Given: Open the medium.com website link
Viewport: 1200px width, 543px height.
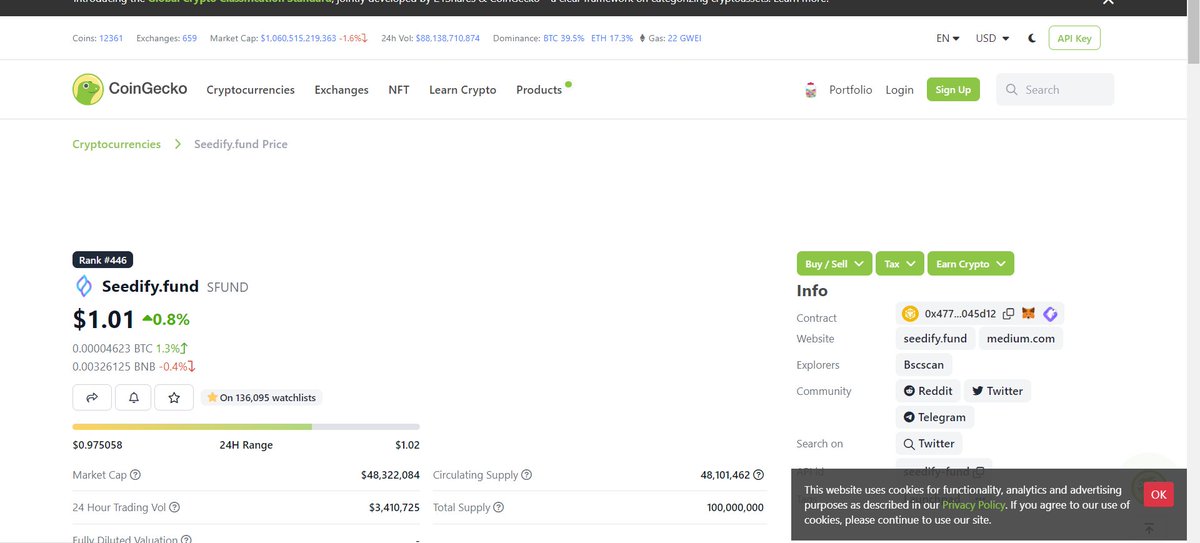Looking at the screenshot, I should 1020,339.
